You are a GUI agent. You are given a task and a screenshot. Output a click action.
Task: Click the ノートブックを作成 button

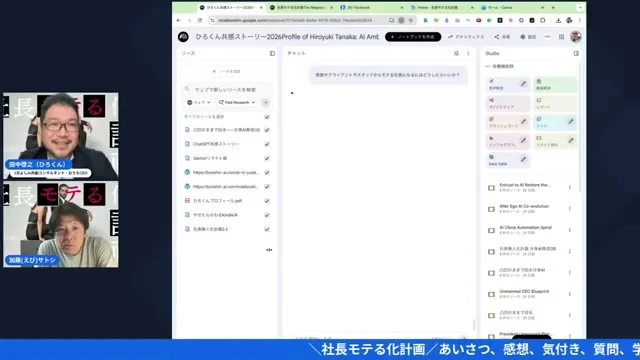pyautogui.click(x=413, y=37)
